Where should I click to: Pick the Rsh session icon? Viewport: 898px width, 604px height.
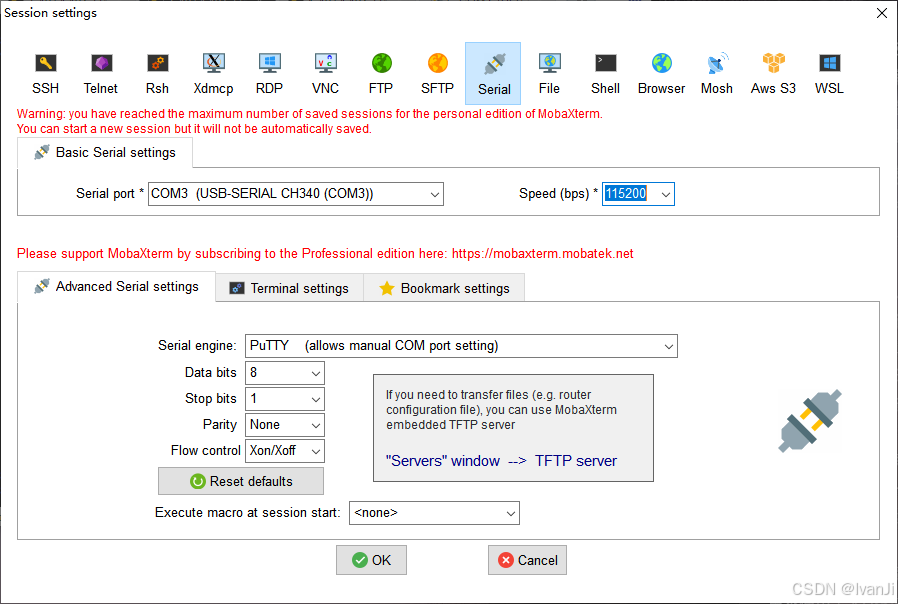pos(157,74)
